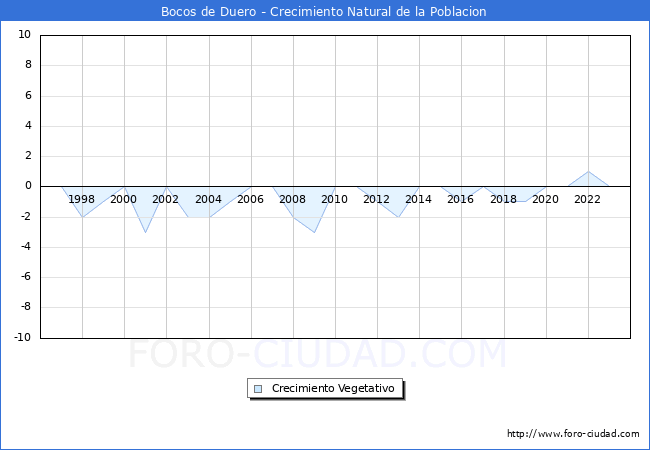Click the positive peak at year 2022

point(588,172)
